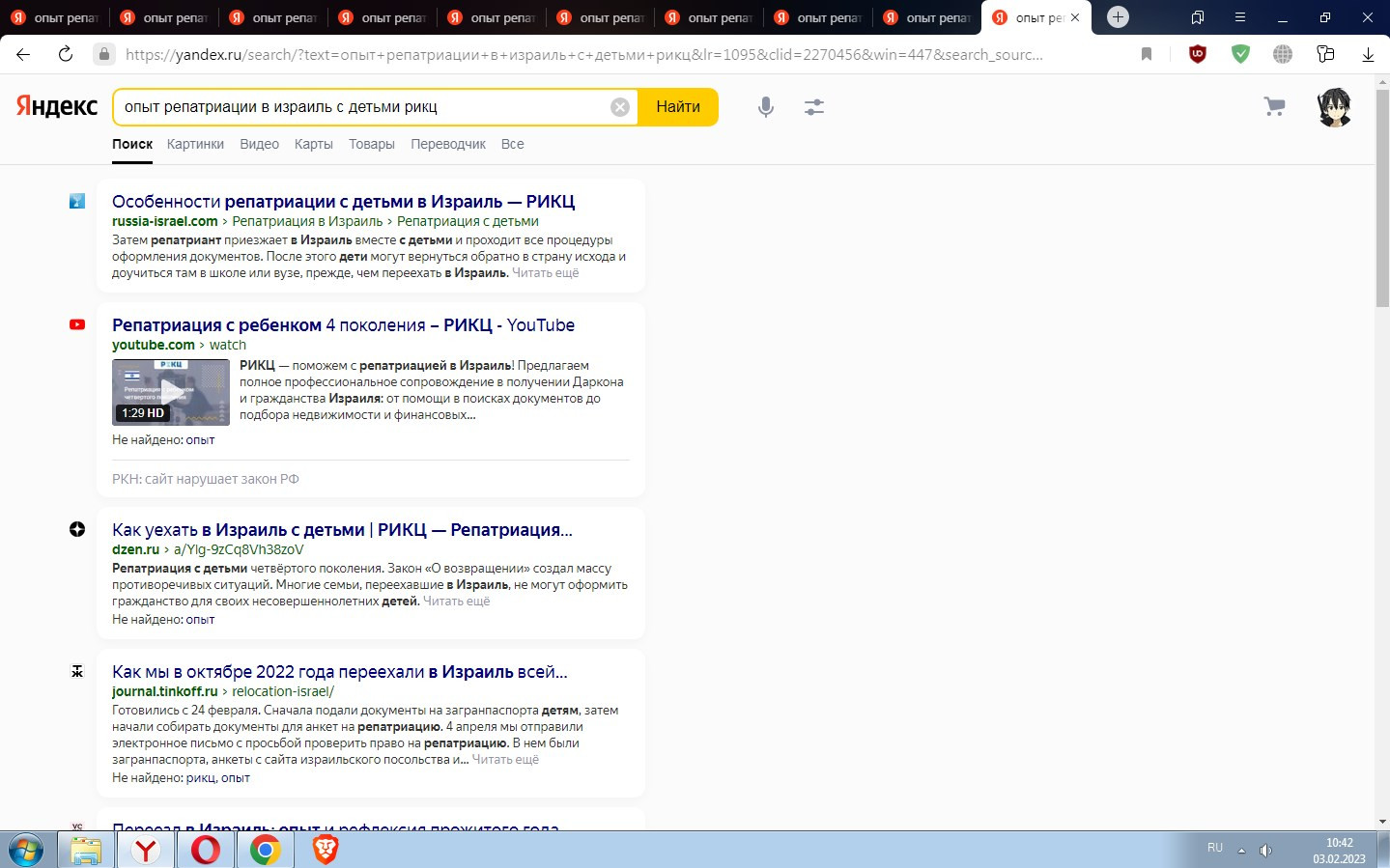The width and height of the screenshot is (1390, 868).
Task: Go back using the browser back arrow
Action: [x=23, y=54]
